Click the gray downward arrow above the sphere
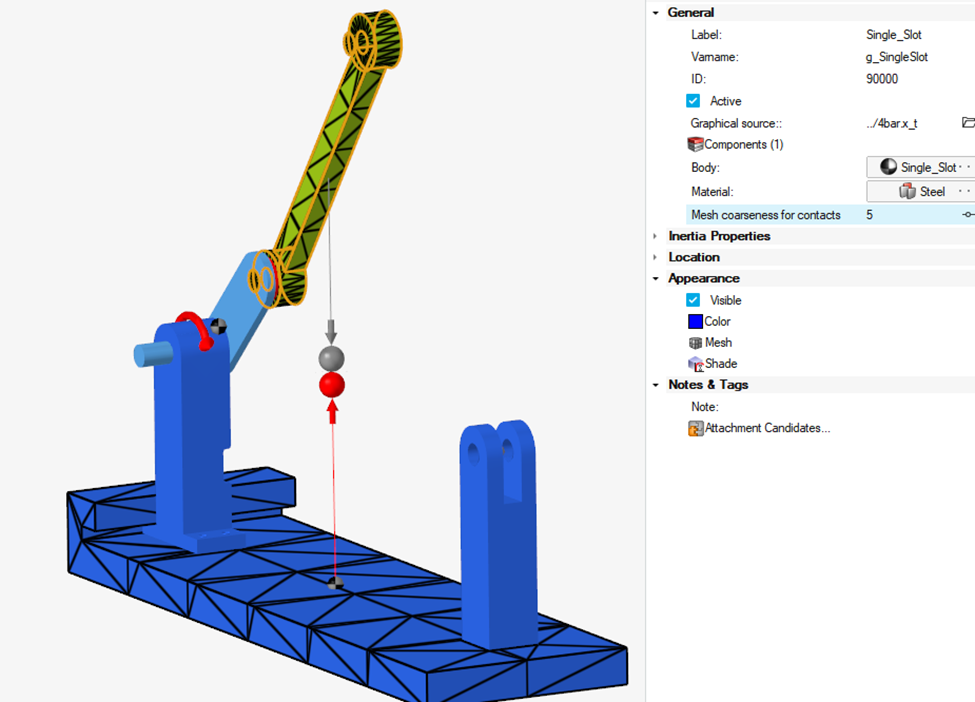This screenshot has height=702, width=975. (331, 331)
